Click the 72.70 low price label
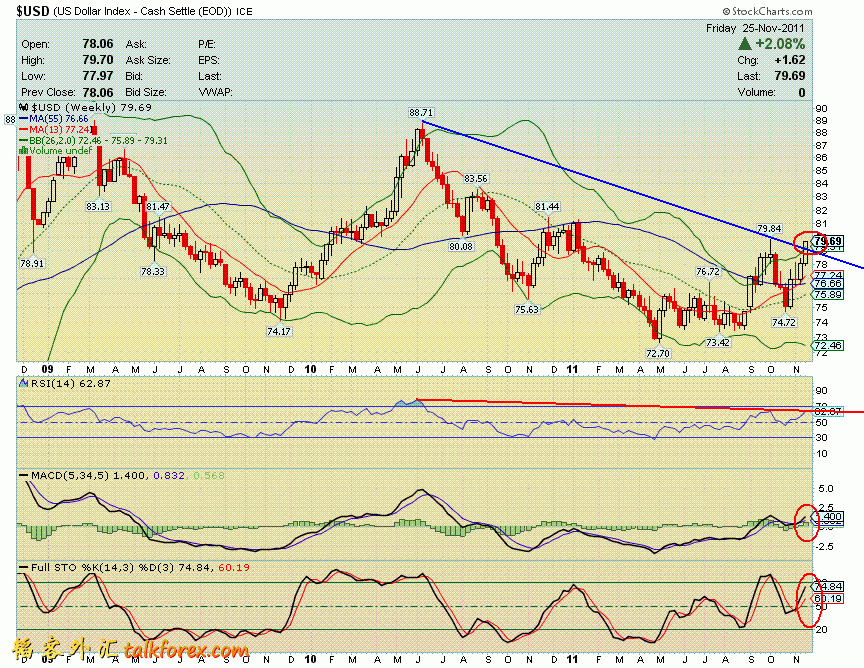 pos(657,353)
